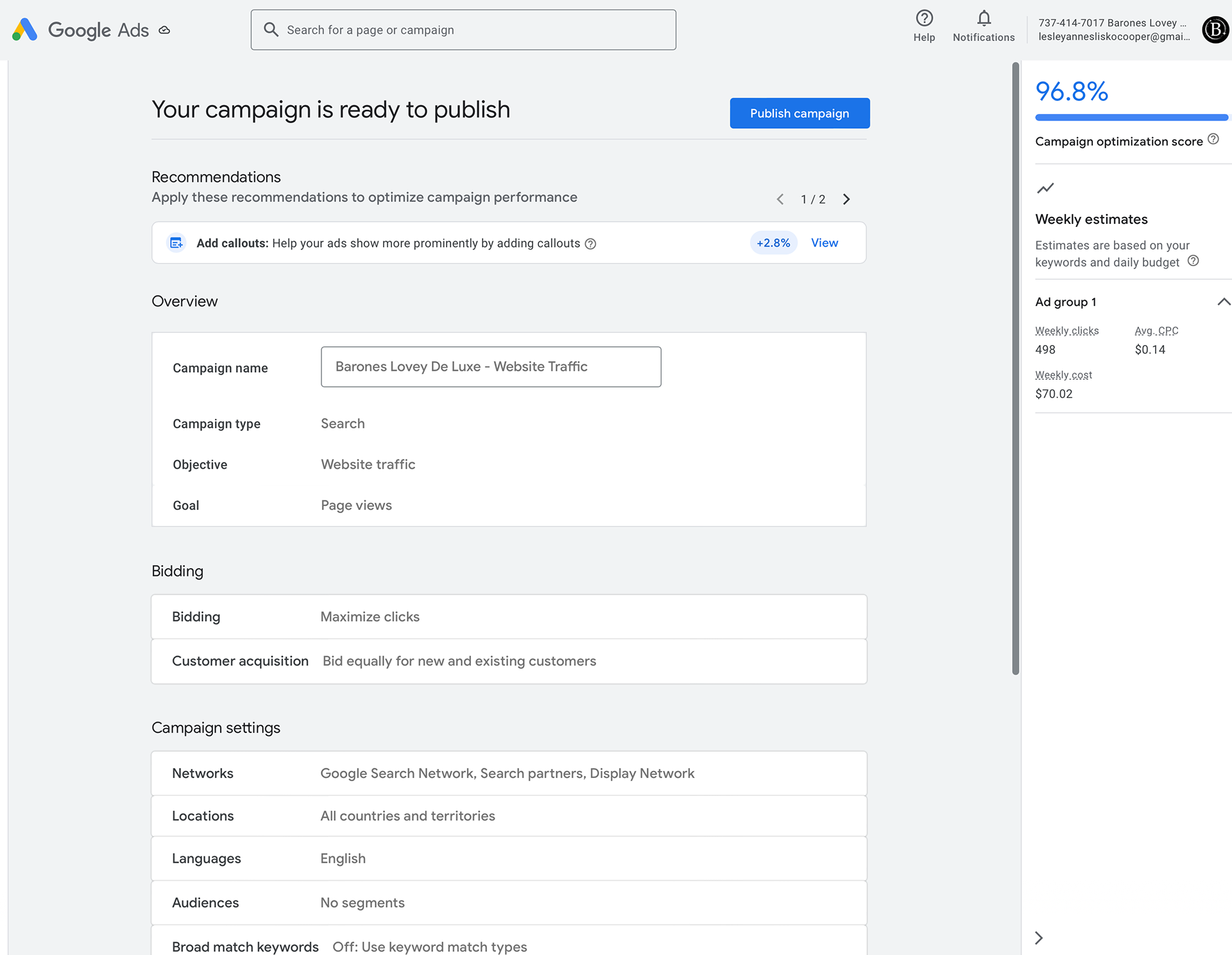This screenshot has height=955, width=1232.
Task: Click the account avatar B icon
Action: [1215, 30]
